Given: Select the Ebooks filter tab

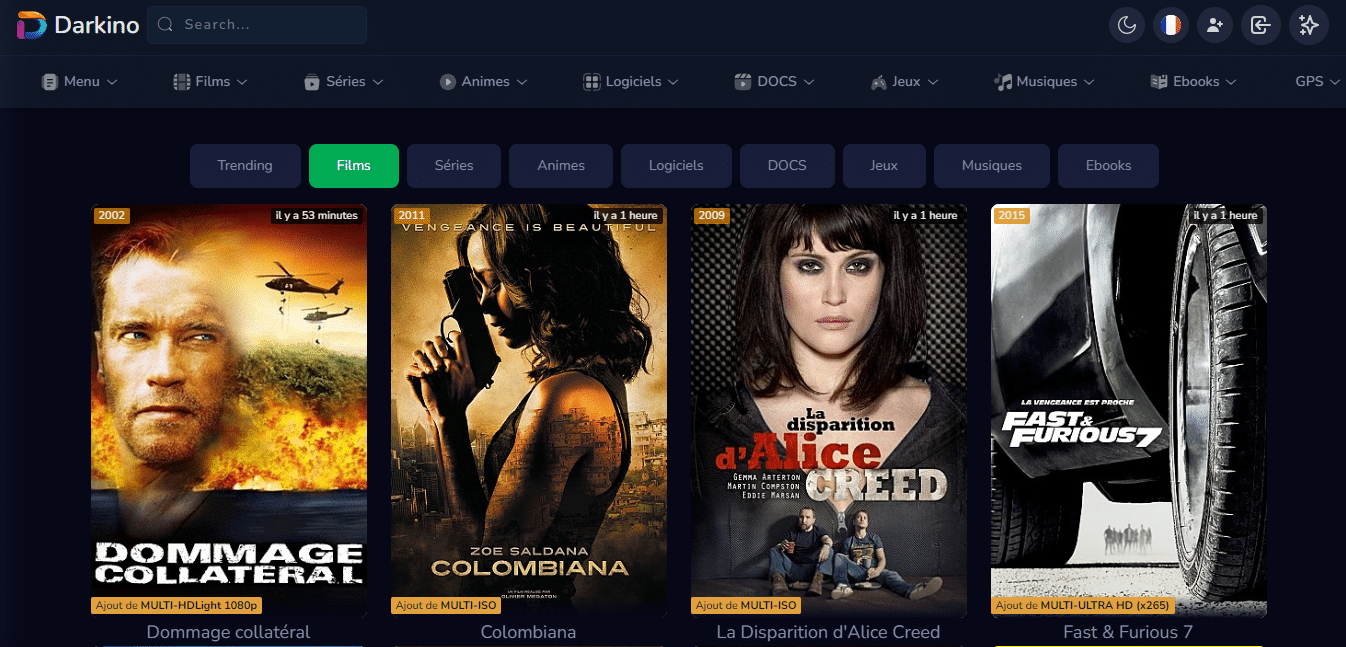Looking at the screenshot, I should click(1108, 166).
